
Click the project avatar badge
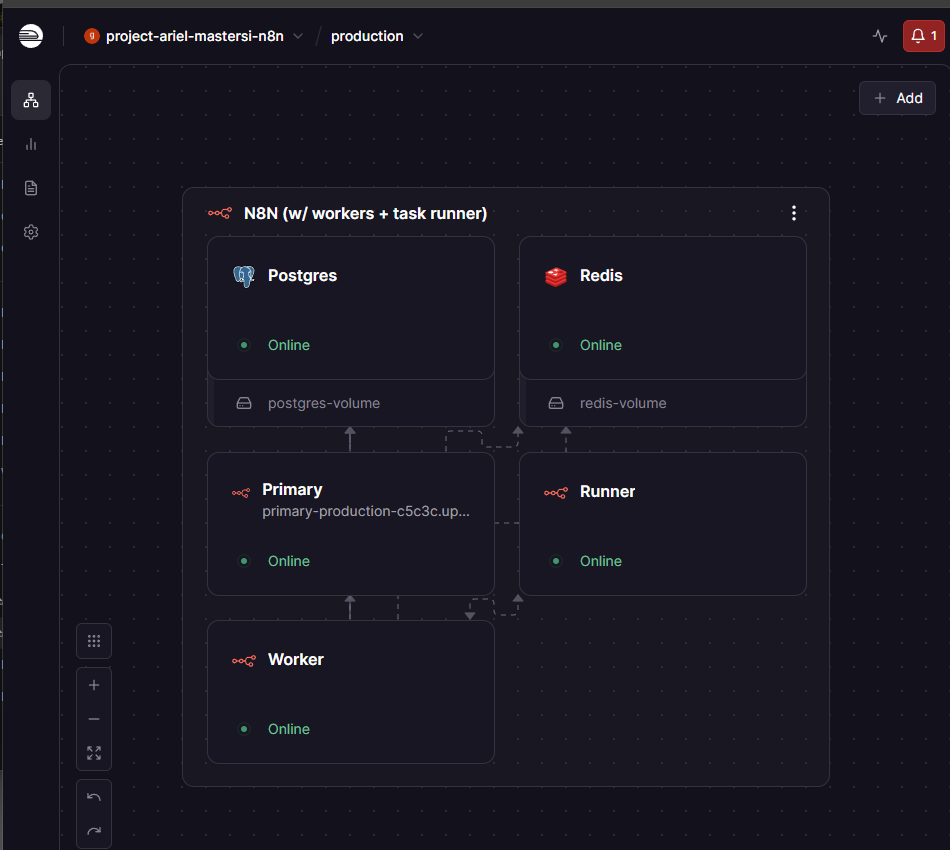pyautogui.click(x=91, y=36)
